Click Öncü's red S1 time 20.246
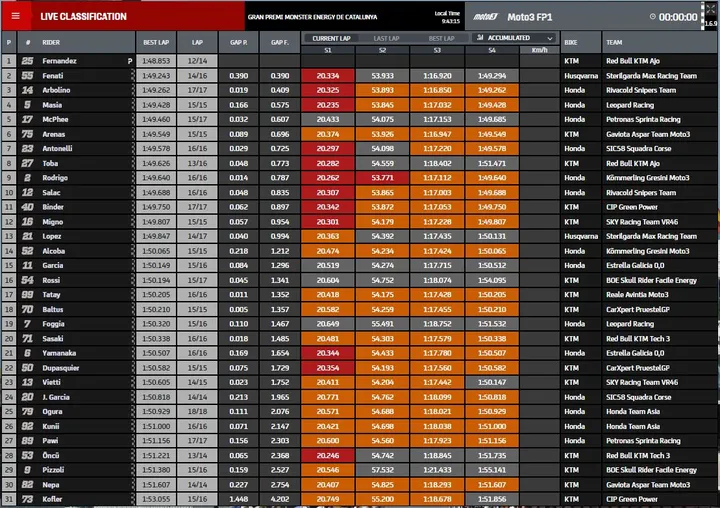Screen dimensions: 720x508 coord(328,456)
